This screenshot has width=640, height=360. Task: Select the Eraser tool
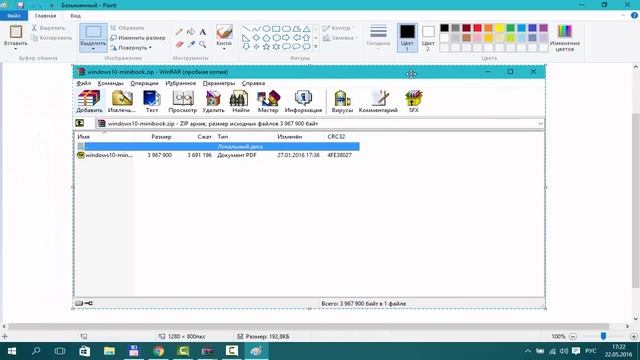[x=179, y=44]
